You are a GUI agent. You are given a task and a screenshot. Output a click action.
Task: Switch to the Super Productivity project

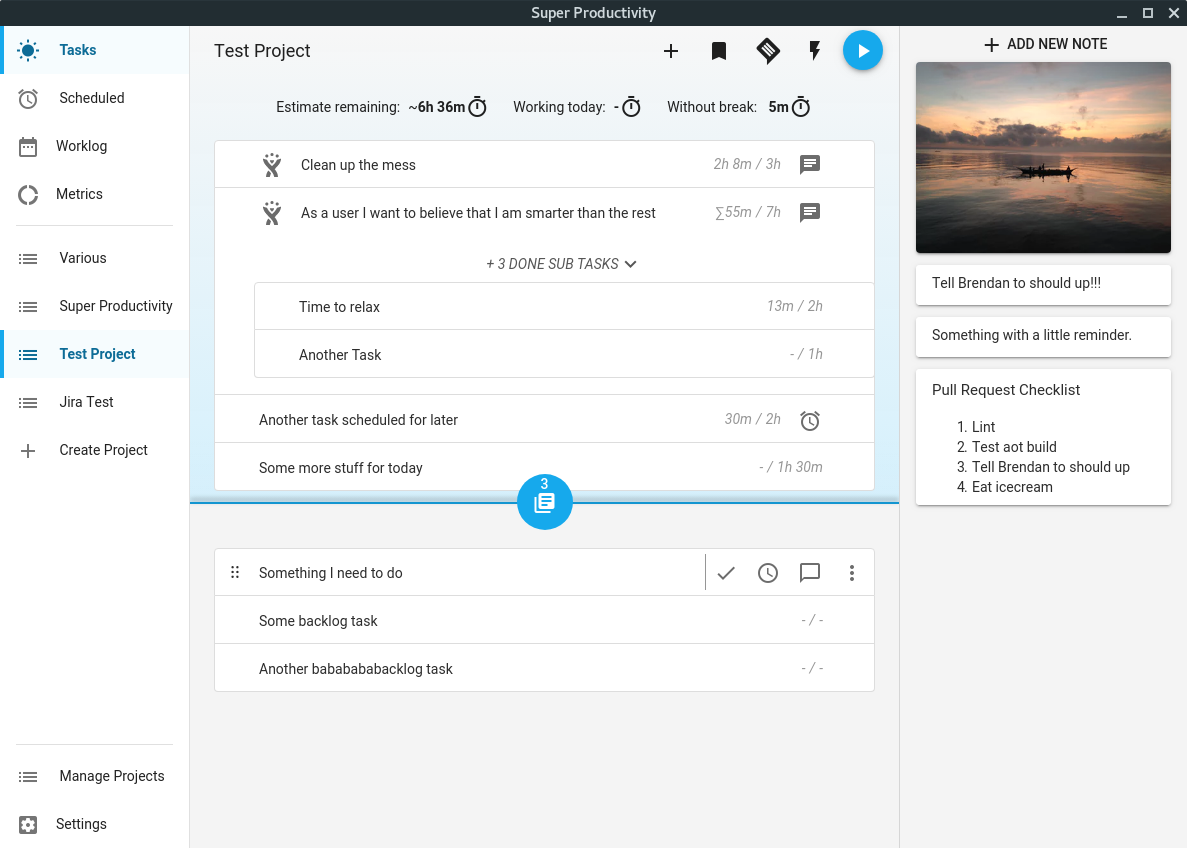coord(95,306)
